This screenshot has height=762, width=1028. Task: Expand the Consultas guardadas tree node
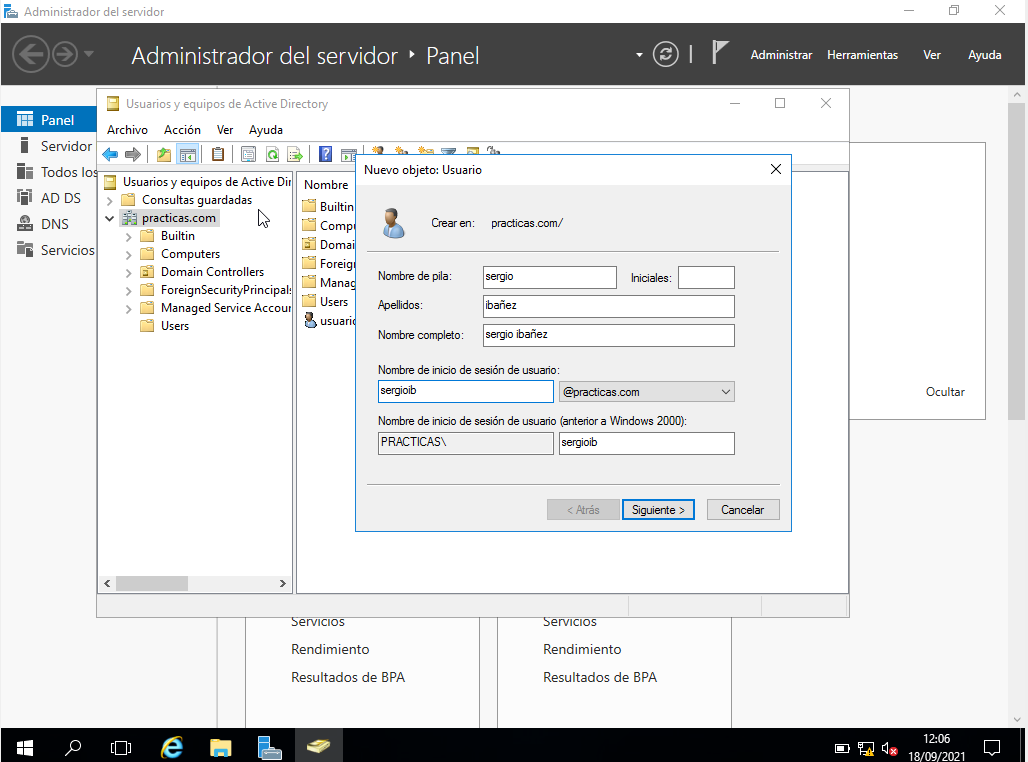pos(109,200)
